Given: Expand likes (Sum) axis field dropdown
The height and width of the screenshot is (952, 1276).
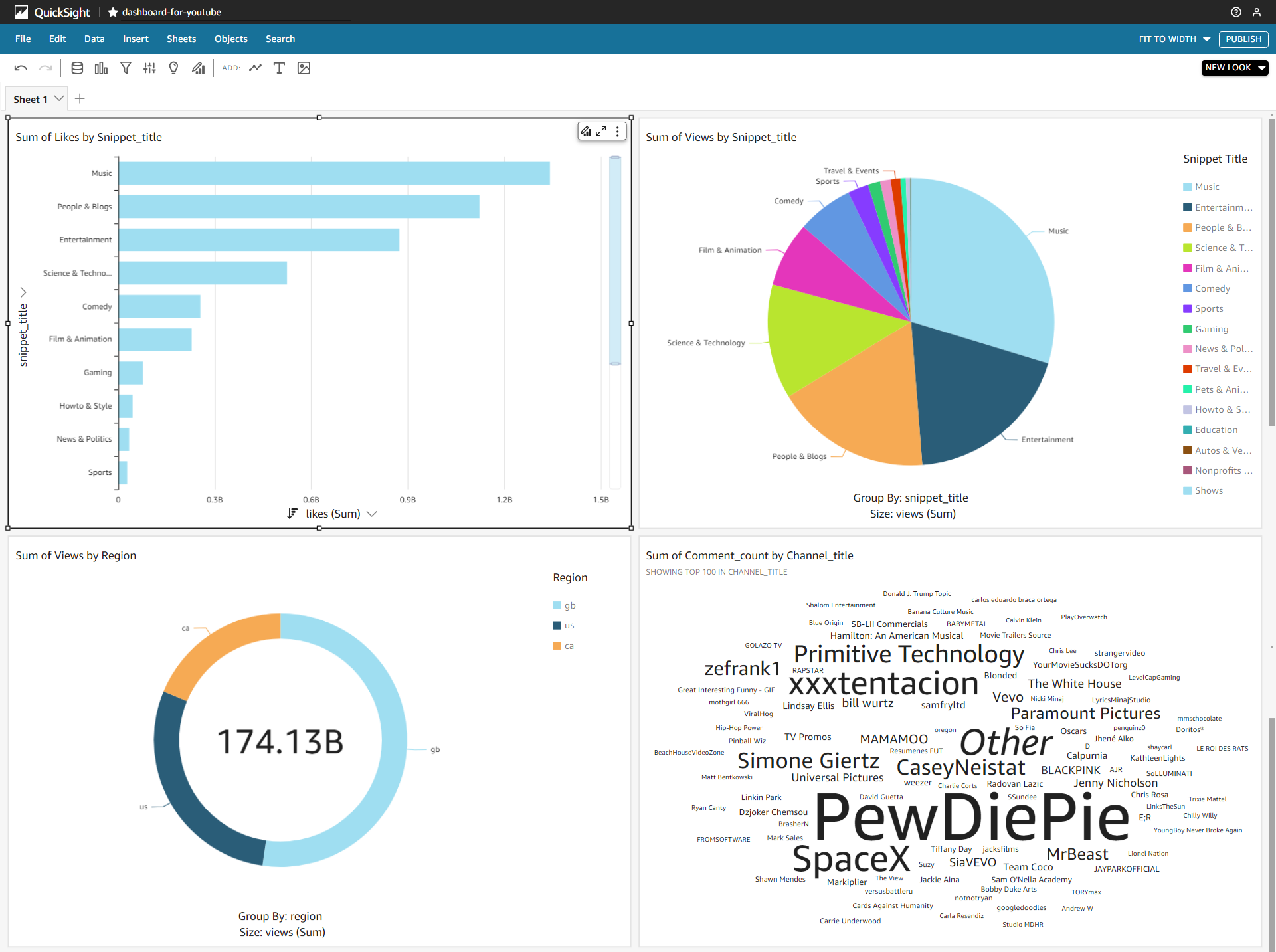Looking at the screenshot, I should tap(372, 514).
